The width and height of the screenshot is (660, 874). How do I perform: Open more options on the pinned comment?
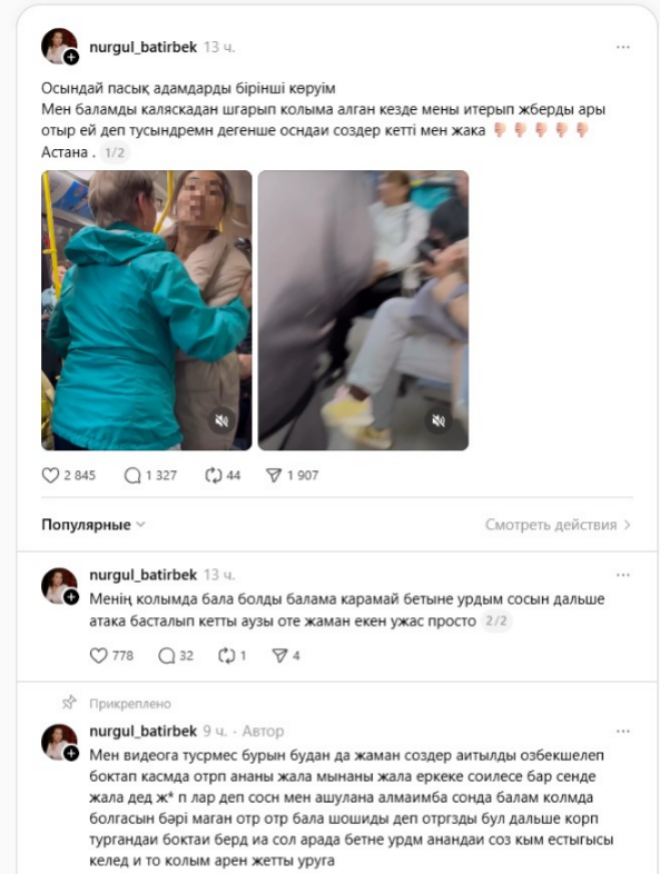[623, 731]
